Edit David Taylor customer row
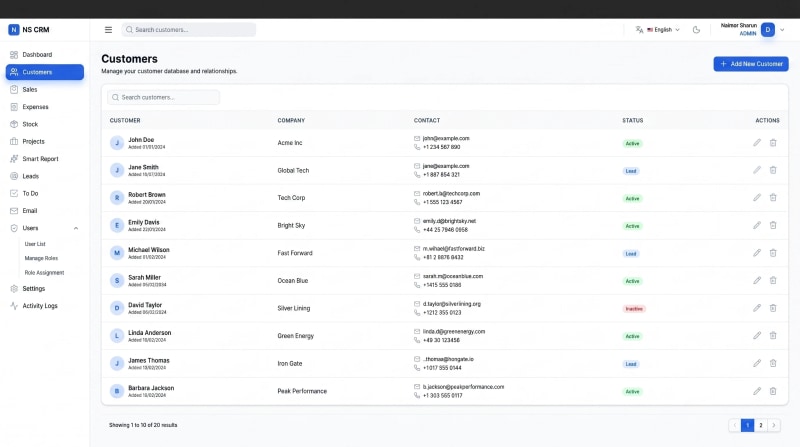The width and height of the screenshot is (800, 447). click(757, 308)
